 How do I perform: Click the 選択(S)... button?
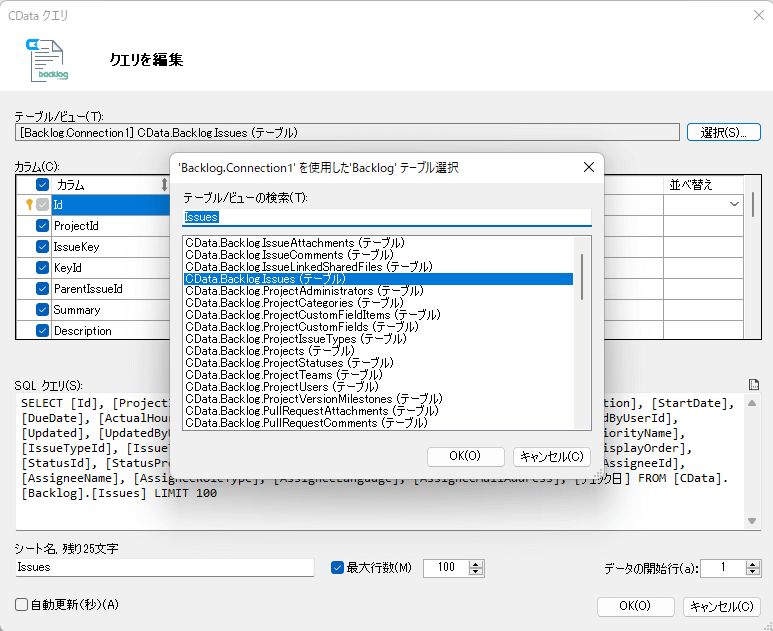pos(724,132)
